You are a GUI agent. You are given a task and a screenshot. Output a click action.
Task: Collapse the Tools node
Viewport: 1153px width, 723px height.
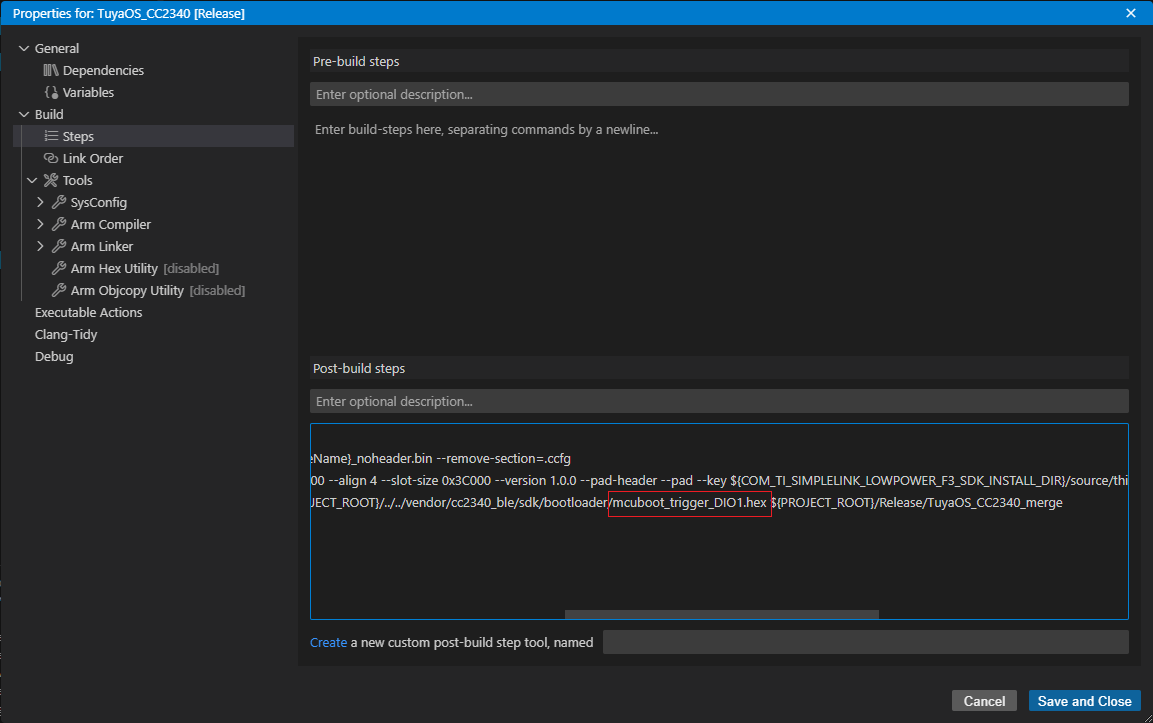pos(32,180)
